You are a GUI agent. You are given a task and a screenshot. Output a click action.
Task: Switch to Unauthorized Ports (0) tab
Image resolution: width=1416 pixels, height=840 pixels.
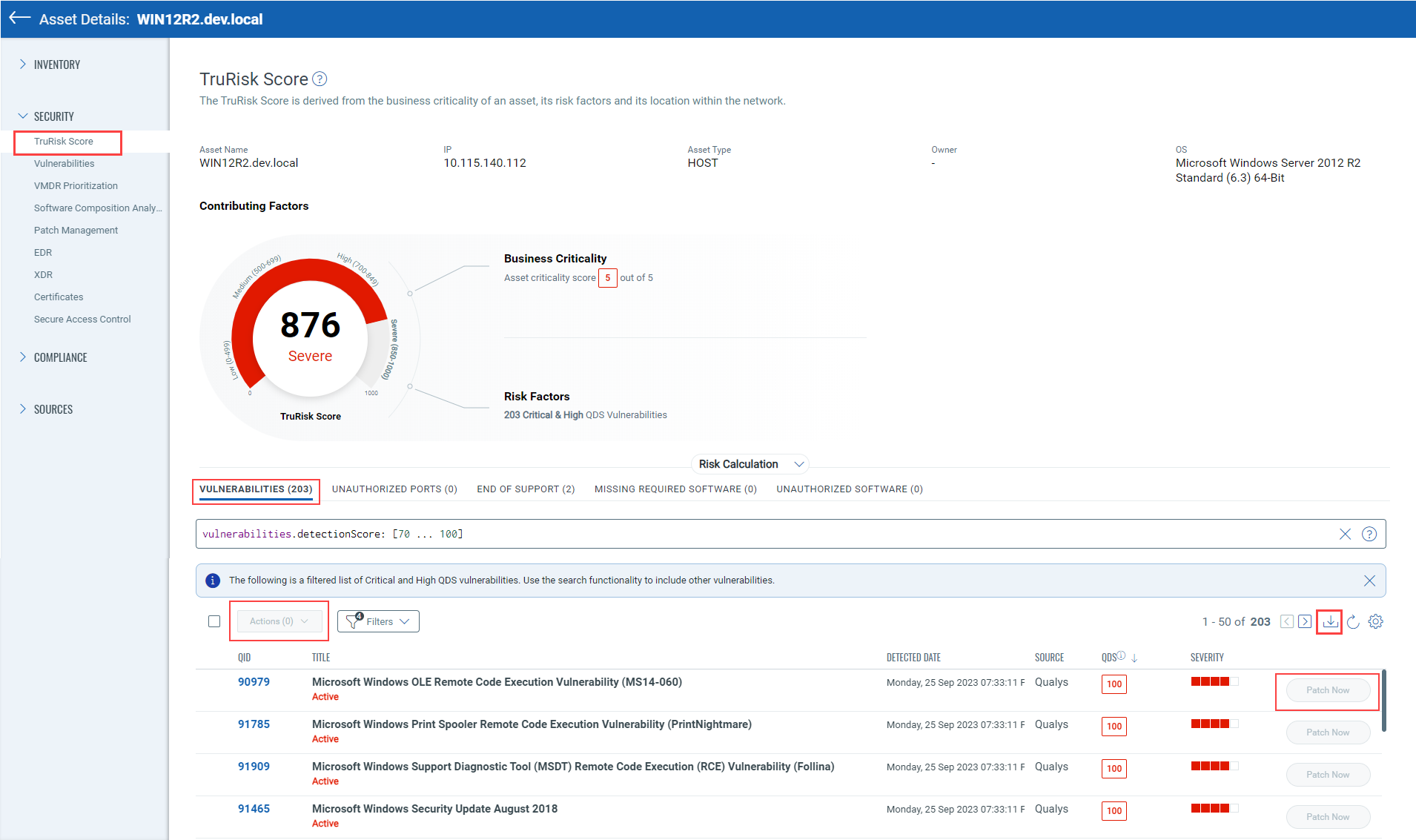pos(394,489)
